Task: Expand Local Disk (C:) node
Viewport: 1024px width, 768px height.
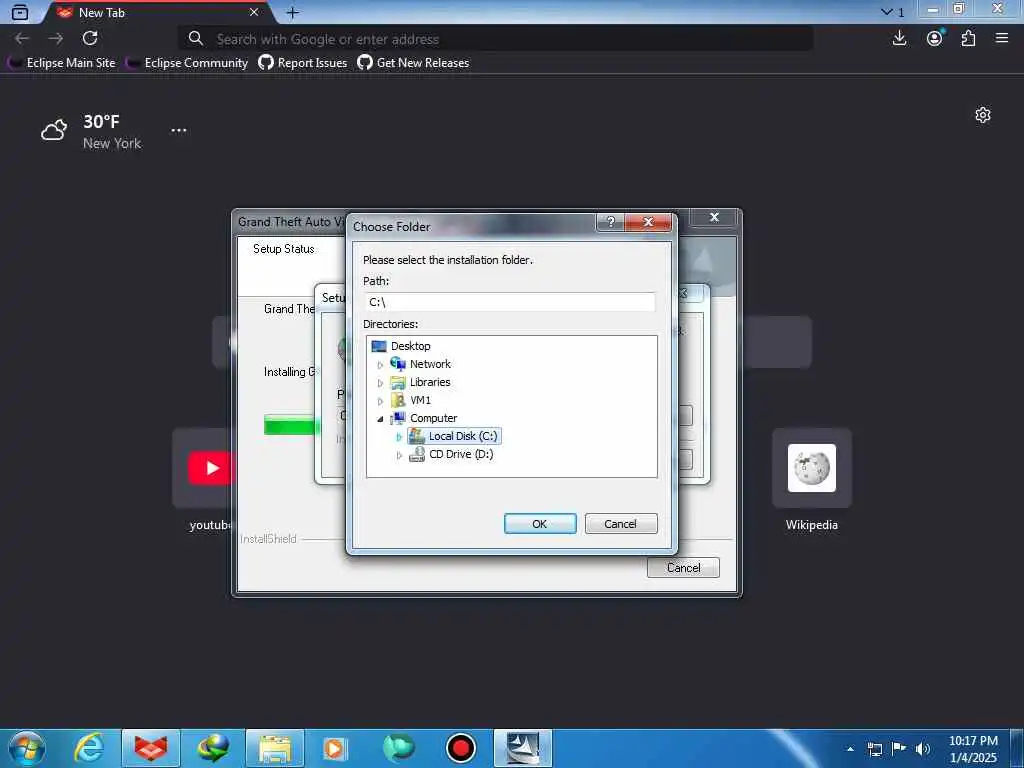Action: tap(399, 437)
